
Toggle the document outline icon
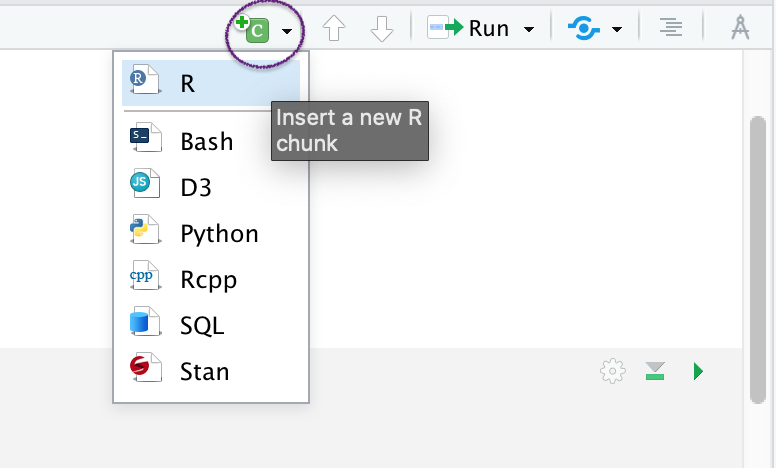coord(671,29)
